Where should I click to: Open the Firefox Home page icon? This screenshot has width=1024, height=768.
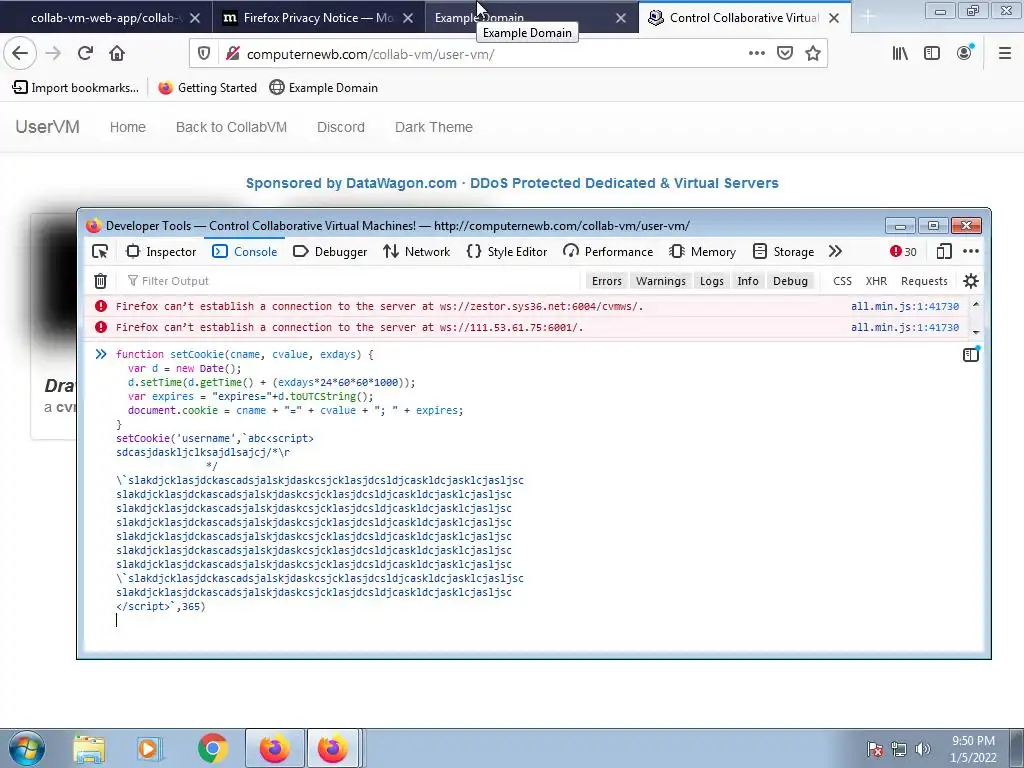point(117,54)
